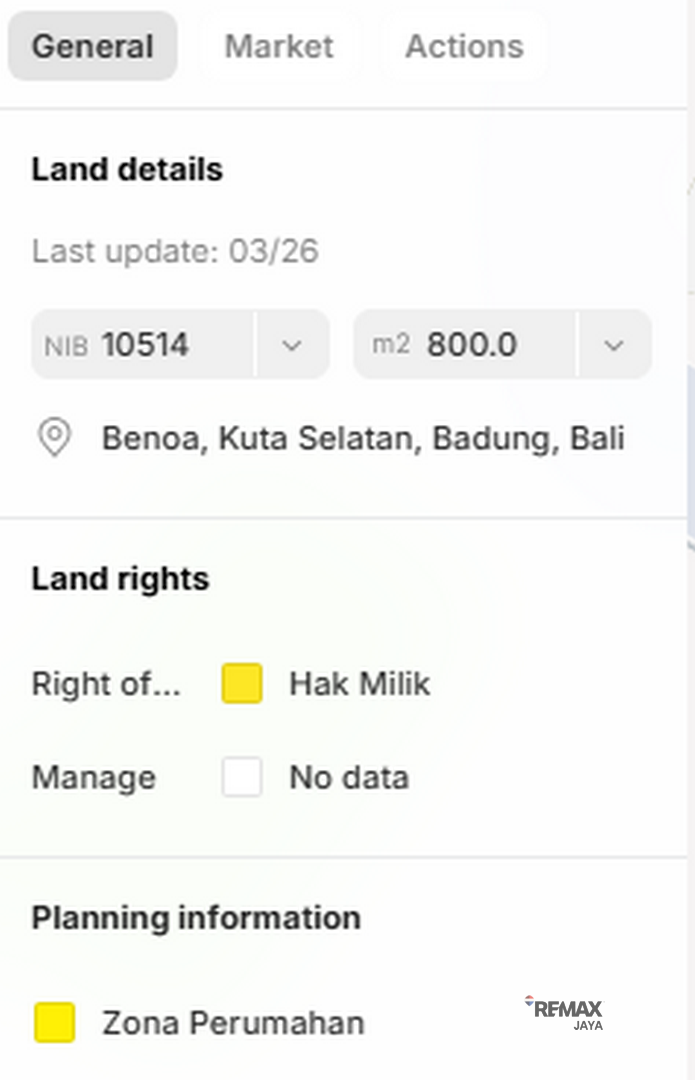Click the Hak Milik label

[x=360, y=684]
